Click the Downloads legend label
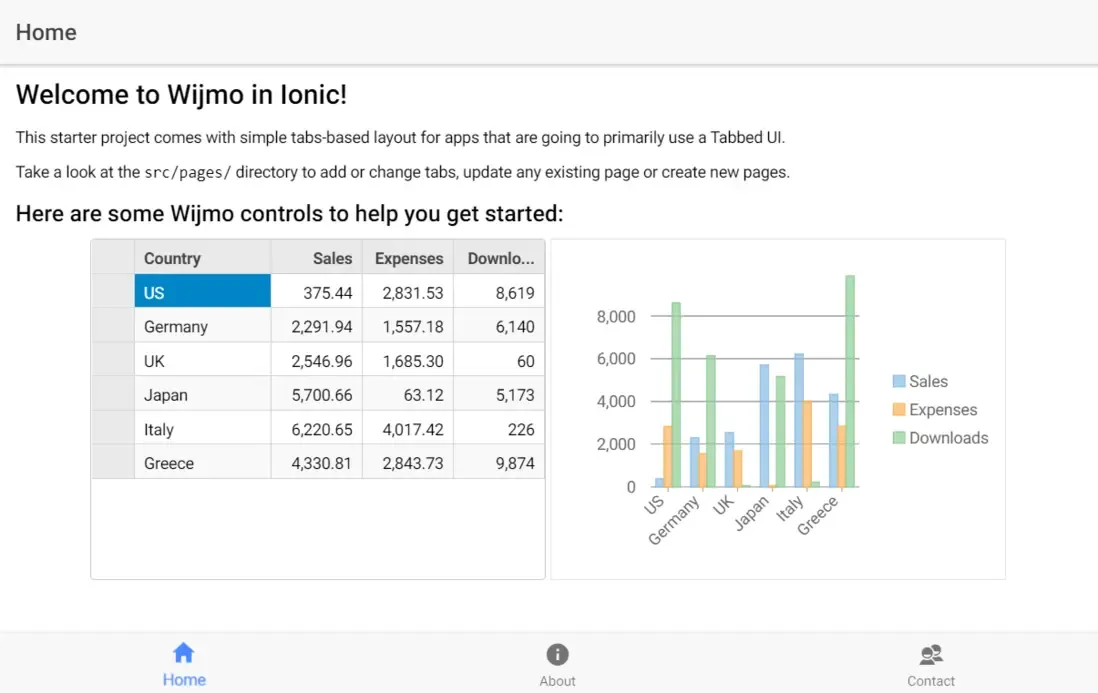This screenshot has height=693, width=1098. [948, 438]
